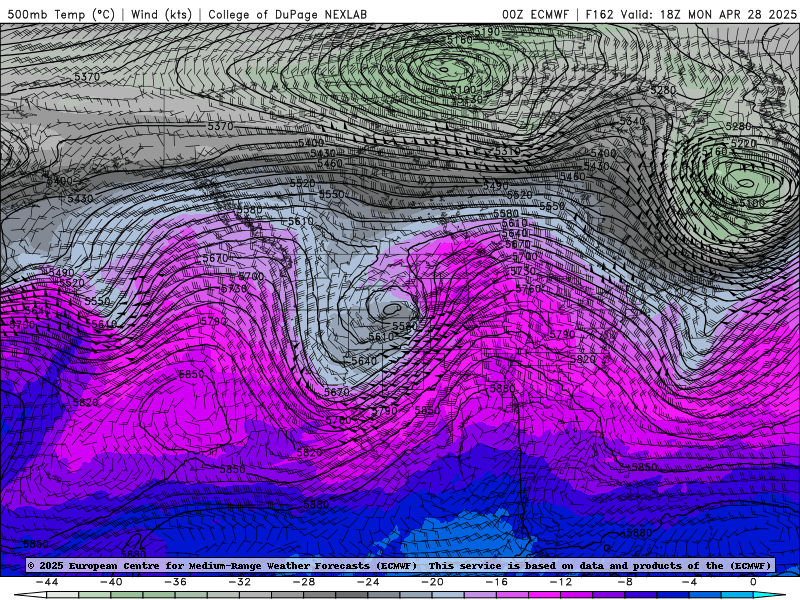Select the -36 value on the color scale
The image size is (800, 600).
(175, 582)
